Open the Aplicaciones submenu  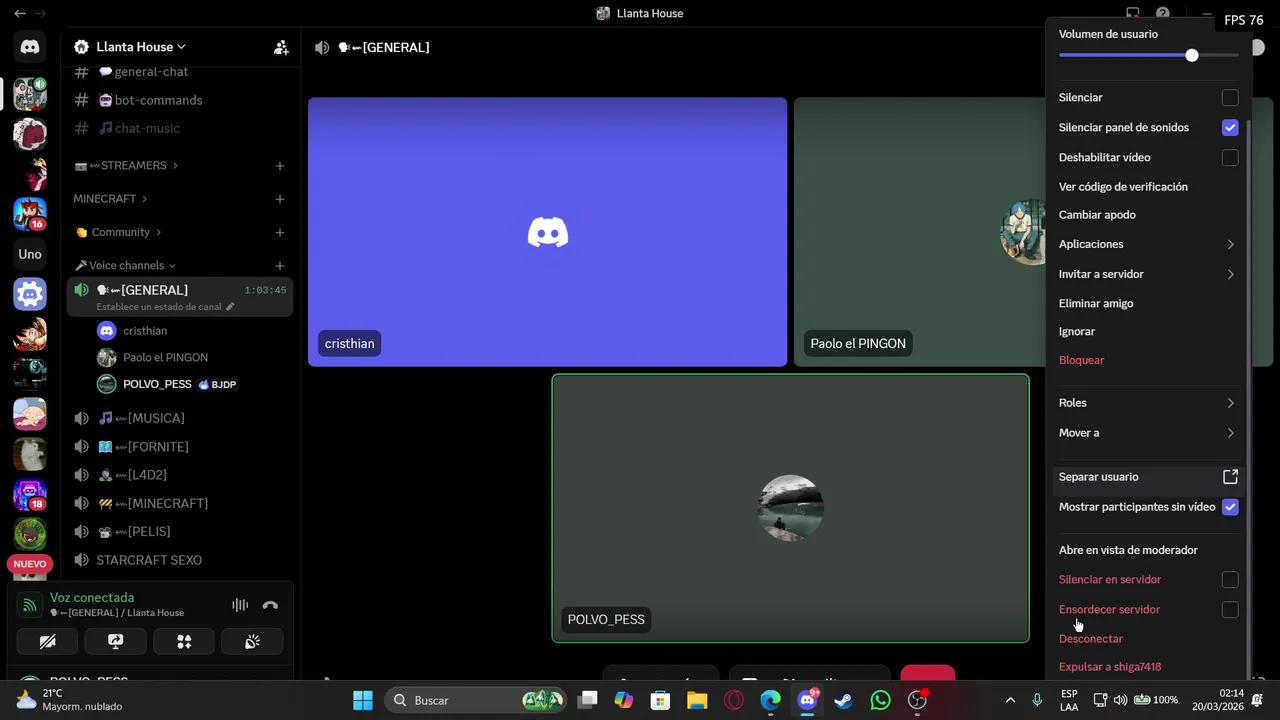(1148, 244)
